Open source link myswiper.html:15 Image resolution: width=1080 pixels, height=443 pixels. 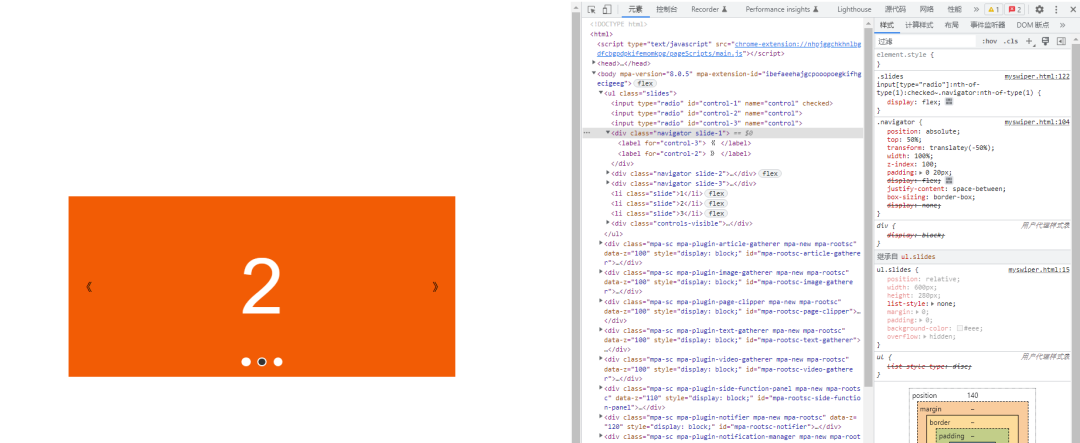point(1039,270)
